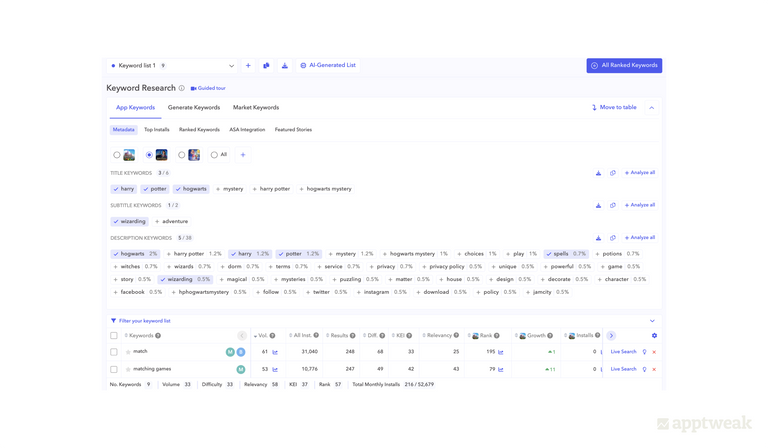This screenshot has height=448, width=768.
Task: Open rank history chart for match
Action: click(501, 352)
